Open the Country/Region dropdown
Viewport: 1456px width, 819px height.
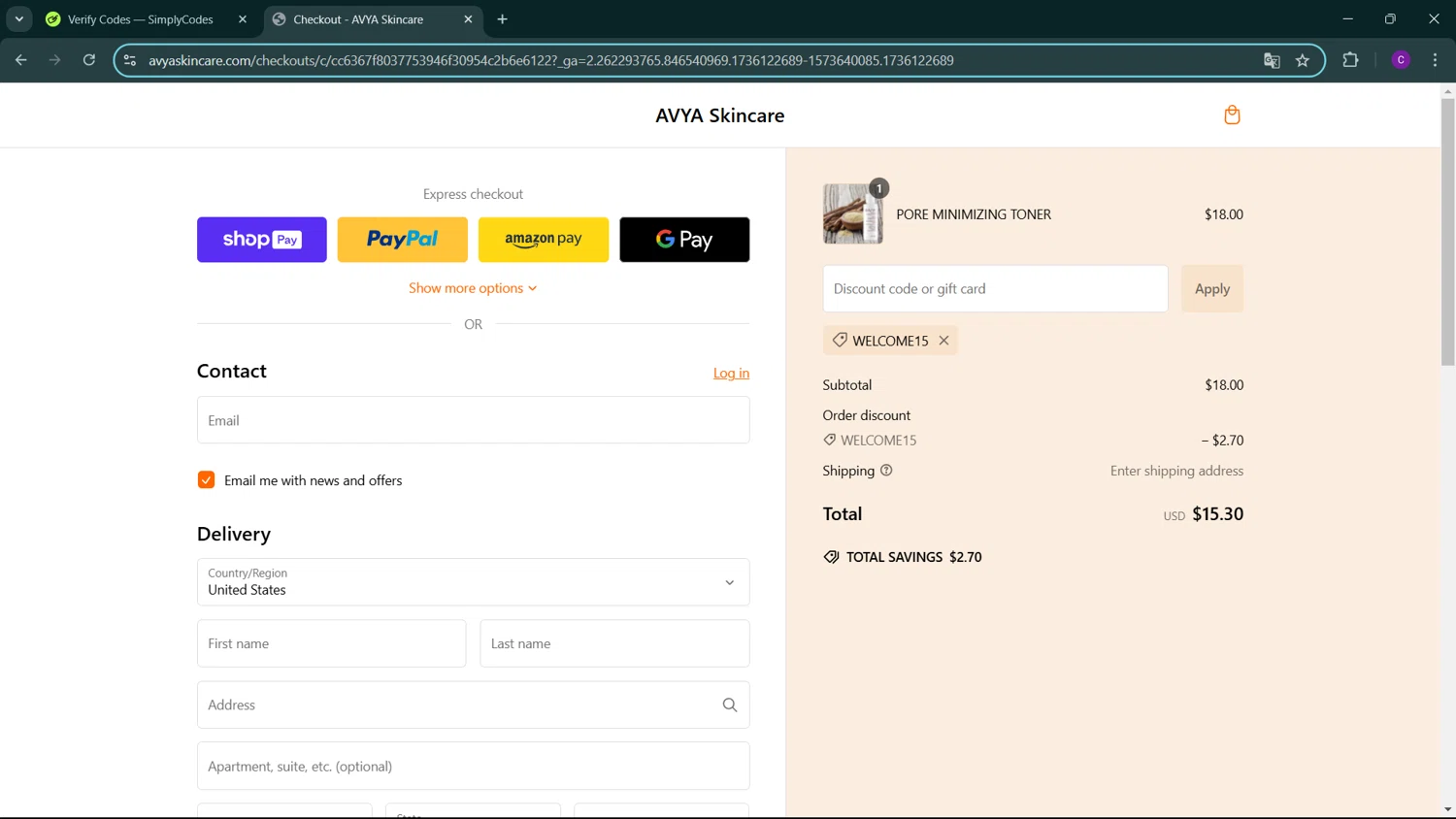coord(473,582)
